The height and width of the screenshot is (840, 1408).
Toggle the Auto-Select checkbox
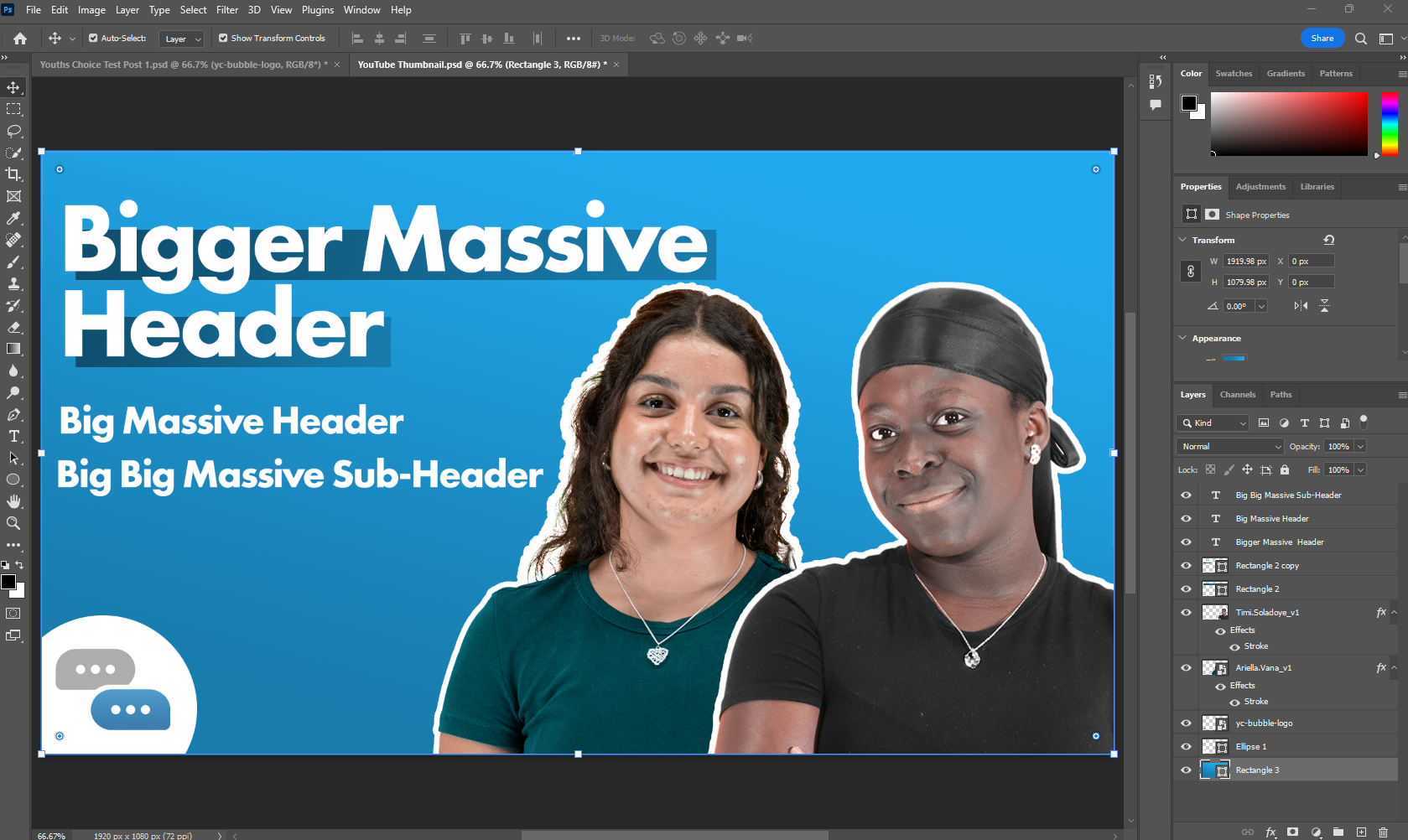pos(93,38)
